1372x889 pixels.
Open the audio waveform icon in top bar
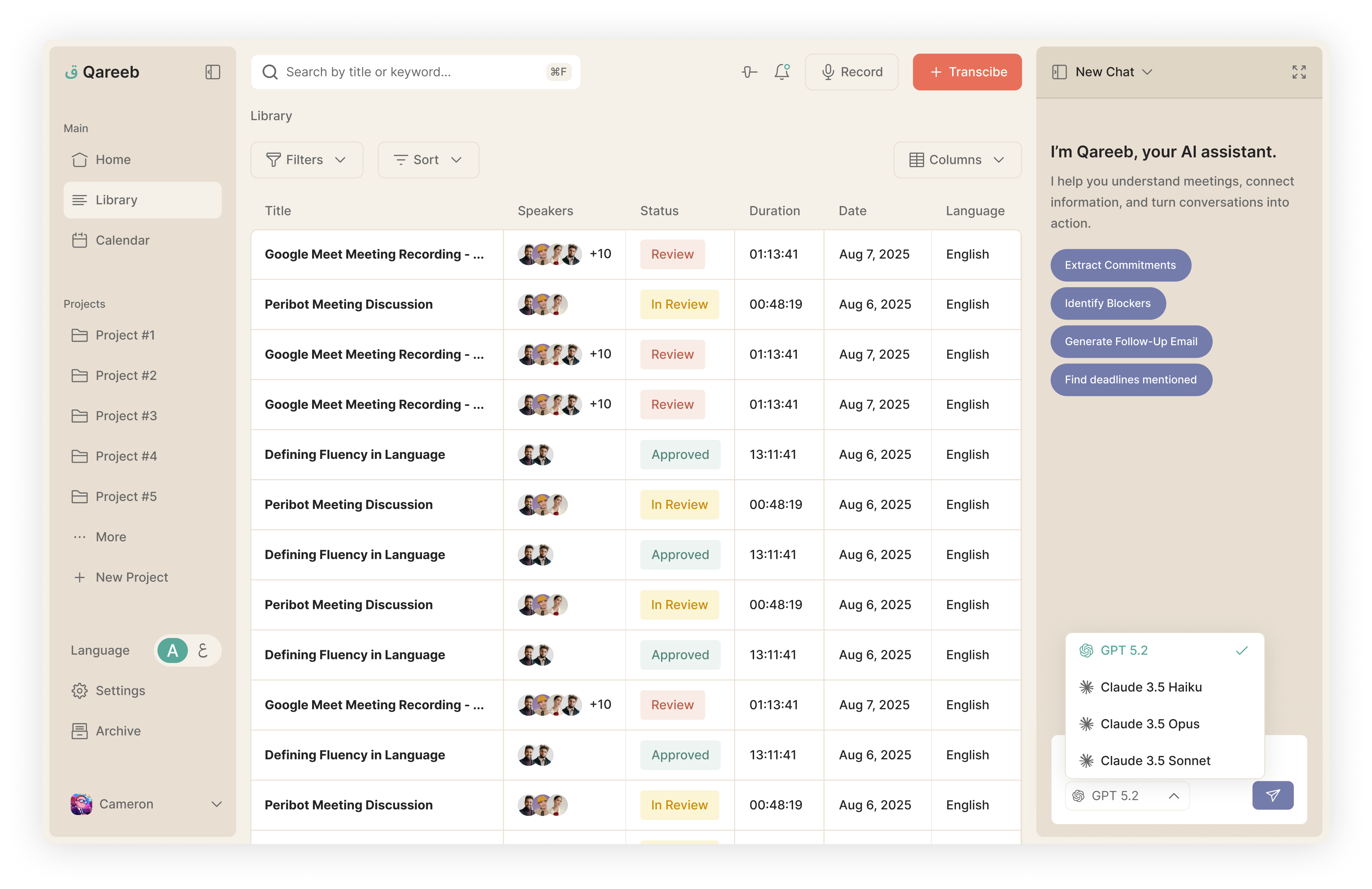tap(749, 72)
